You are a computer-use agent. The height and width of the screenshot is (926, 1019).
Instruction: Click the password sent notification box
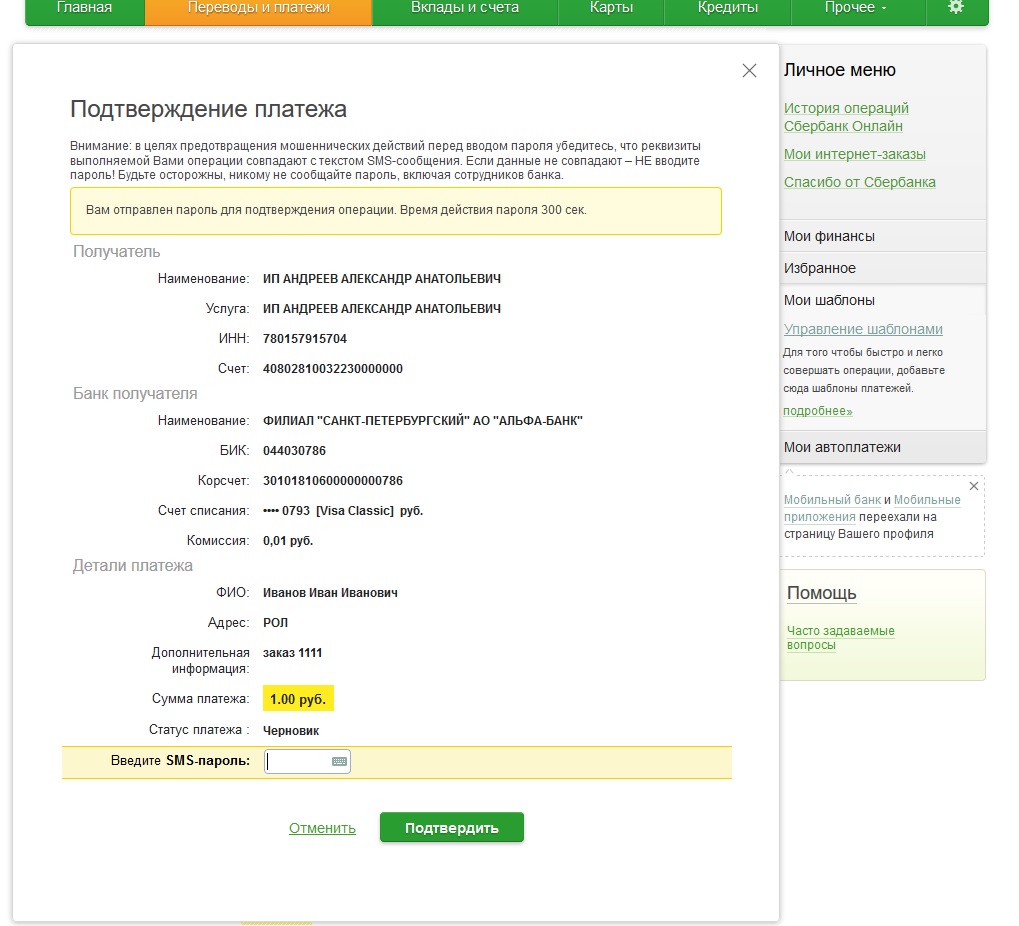click(396, 211)
